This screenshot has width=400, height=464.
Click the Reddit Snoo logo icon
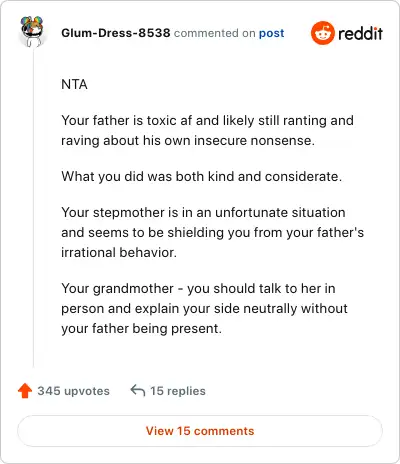pyautogui.click(x=322, y=33)
